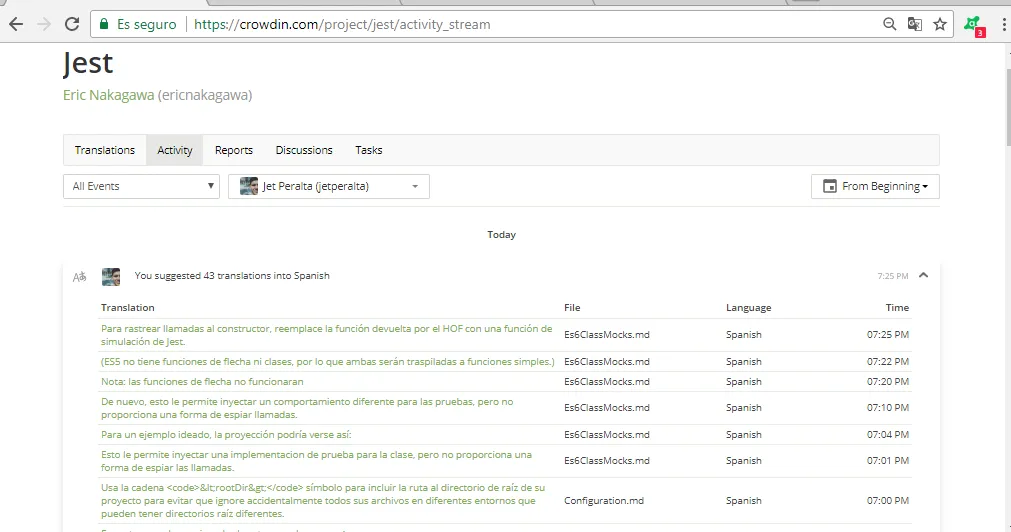Click the green secure padlock icon
The width and height of the screenshot is (1011, 532).
click(103, 25)
